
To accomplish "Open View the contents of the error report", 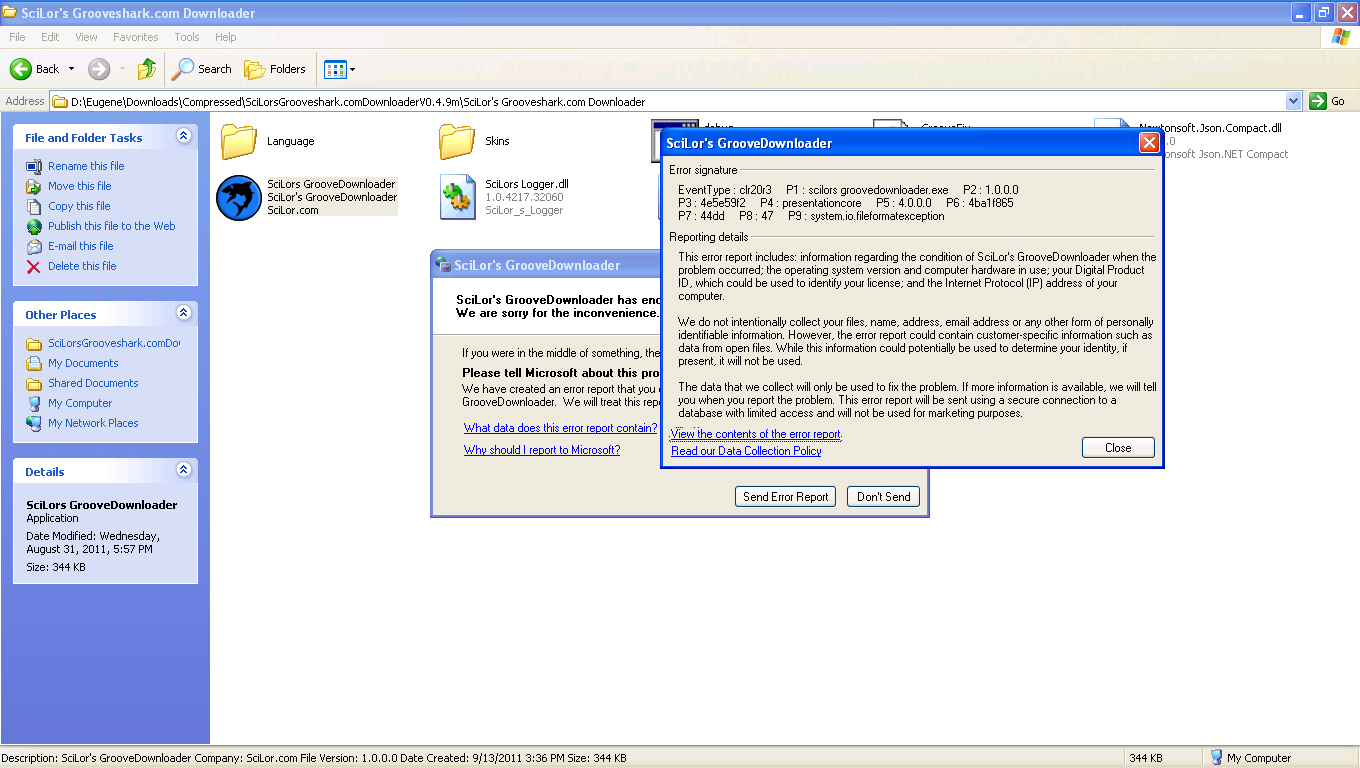I will click(x=756, y=434).
